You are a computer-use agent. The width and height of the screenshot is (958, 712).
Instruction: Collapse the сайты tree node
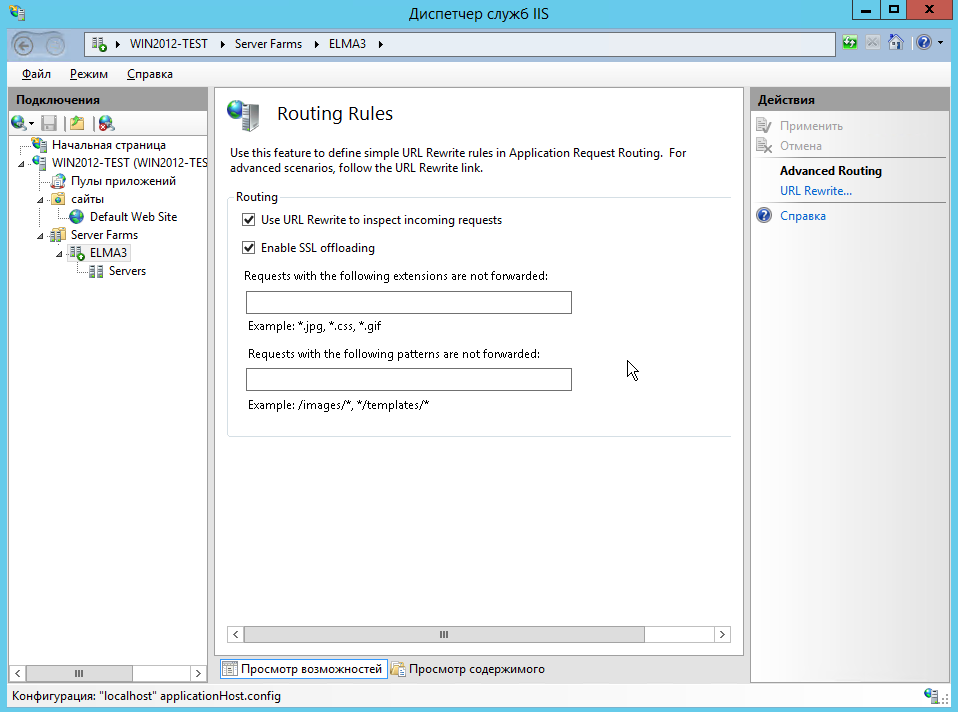[42, 200]
